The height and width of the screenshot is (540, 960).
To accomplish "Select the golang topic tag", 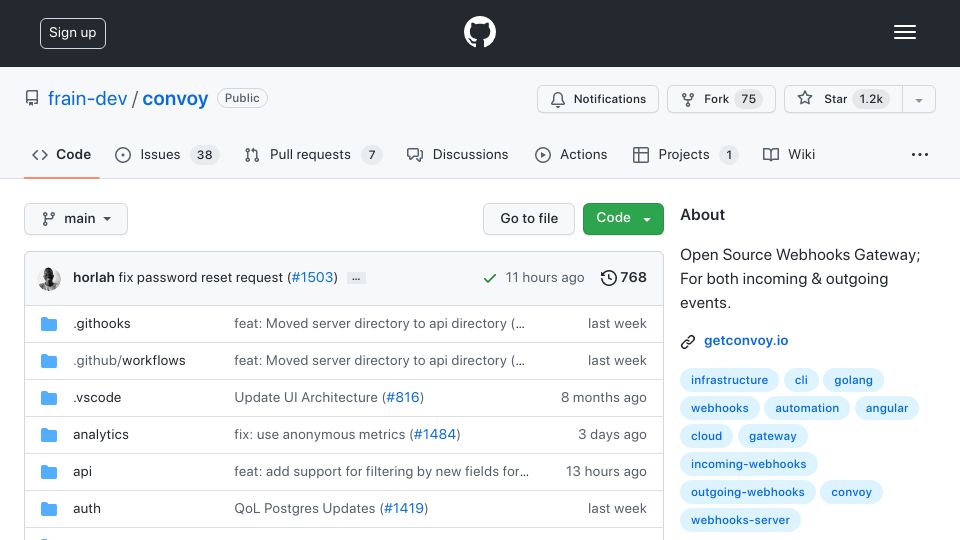I will click(853, 380).
